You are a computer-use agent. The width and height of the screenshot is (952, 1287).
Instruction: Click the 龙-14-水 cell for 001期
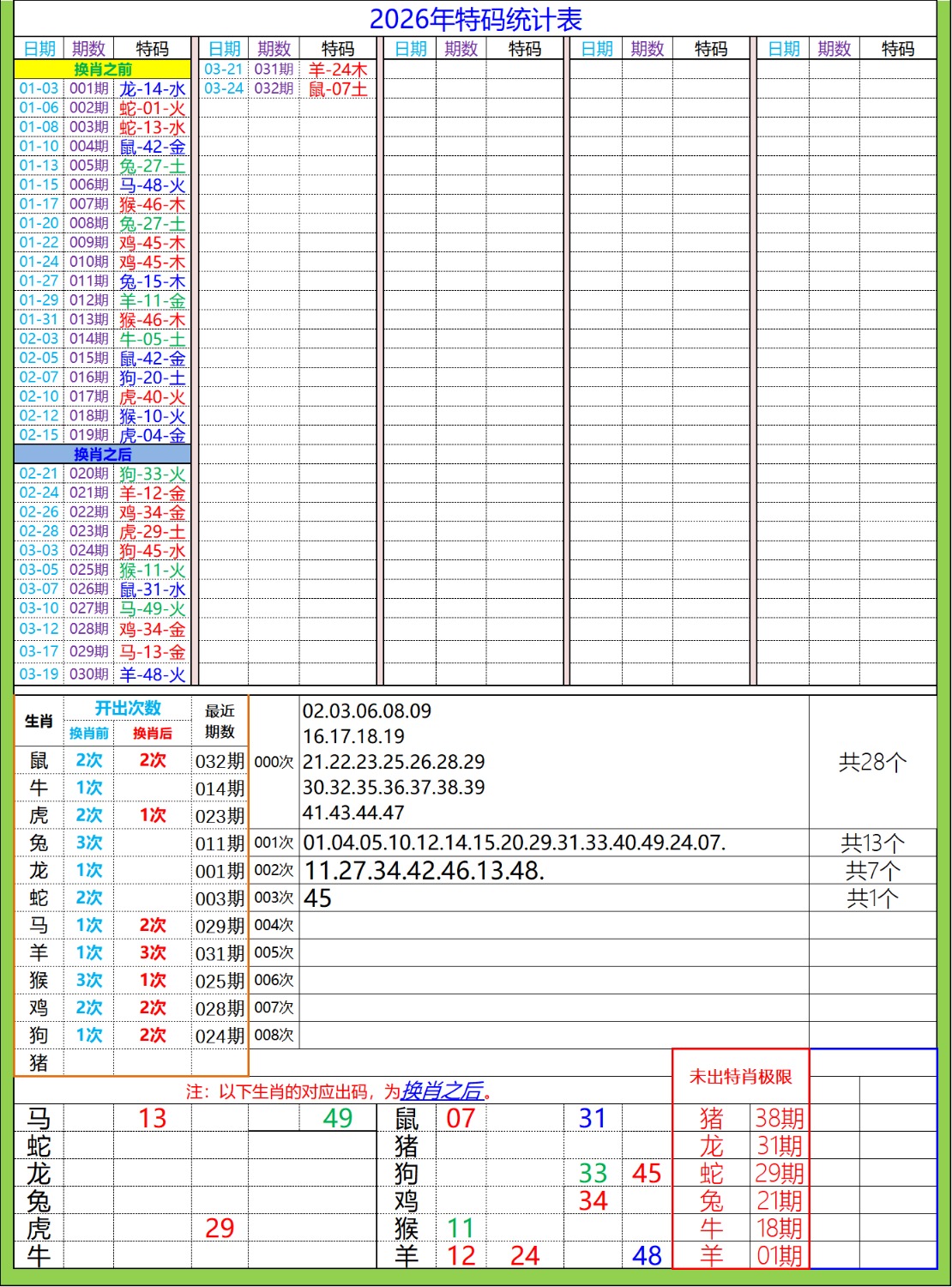152,89
